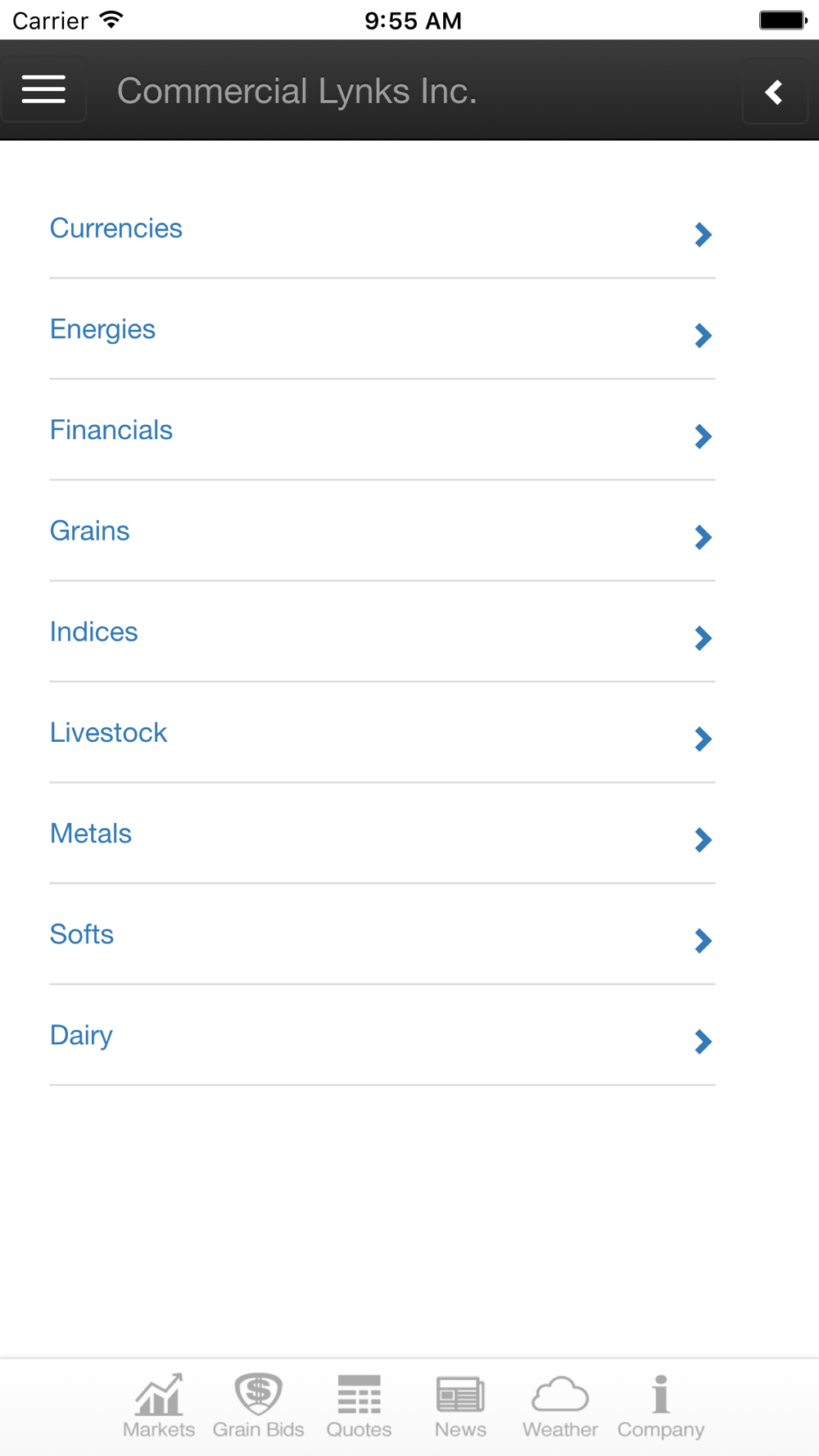Tap the back arrow button
This screenshot has width=819, height=1456.
click(774, 92)
